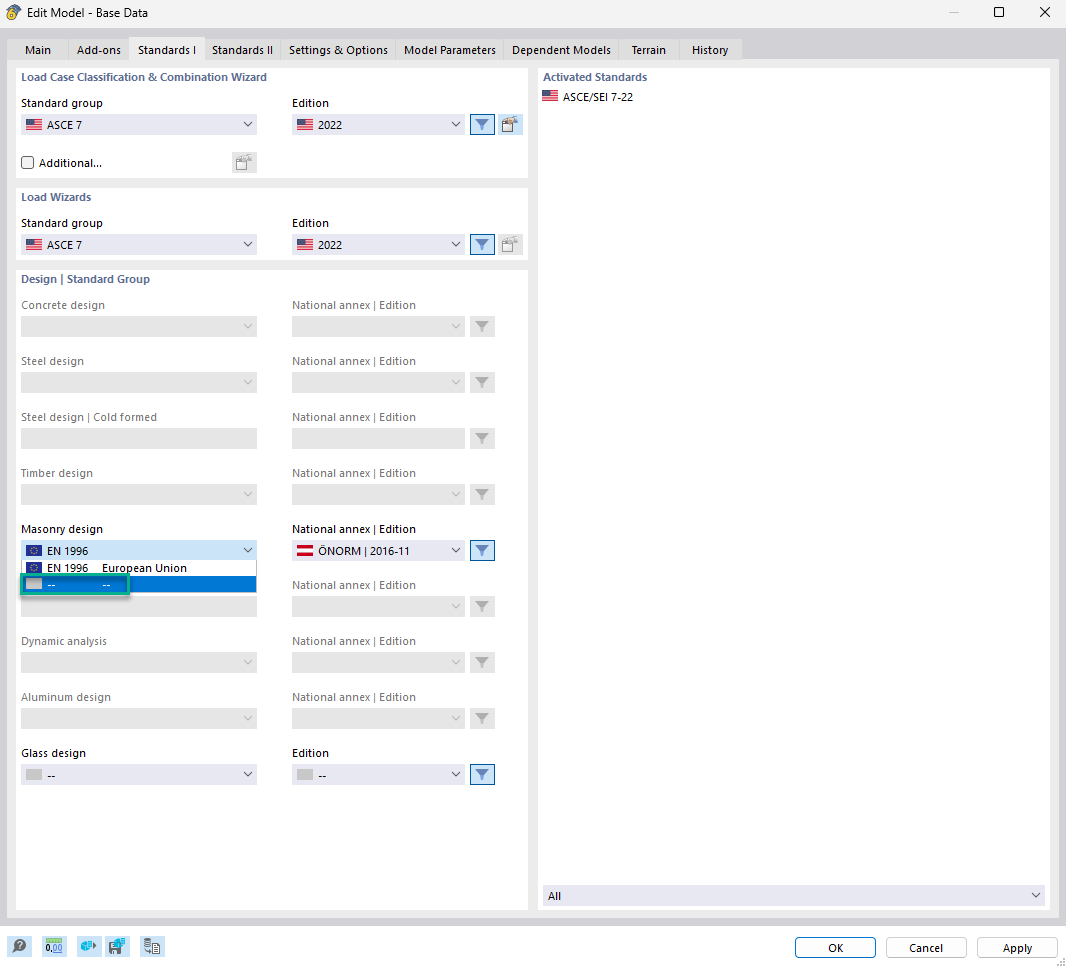Open ÖNORM | 2016-11 national annex dropdown
Image resolution: width=1066 pixels, height=966 pixels.
click(378, 551)
